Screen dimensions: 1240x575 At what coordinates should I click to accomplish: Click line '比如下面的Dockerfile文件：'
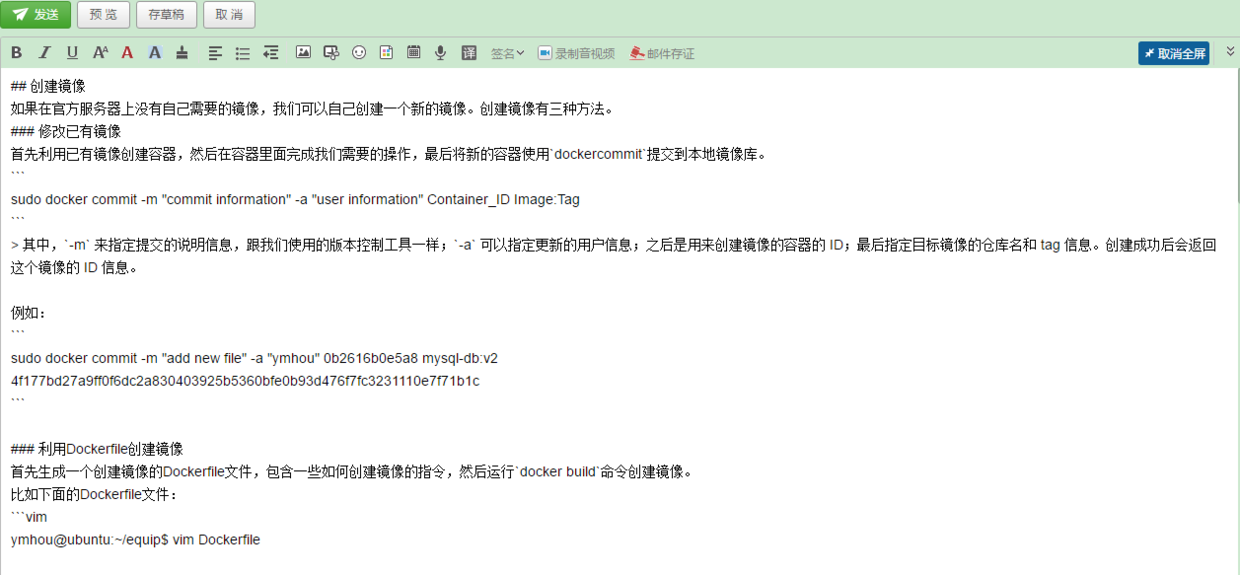[94, 494]
